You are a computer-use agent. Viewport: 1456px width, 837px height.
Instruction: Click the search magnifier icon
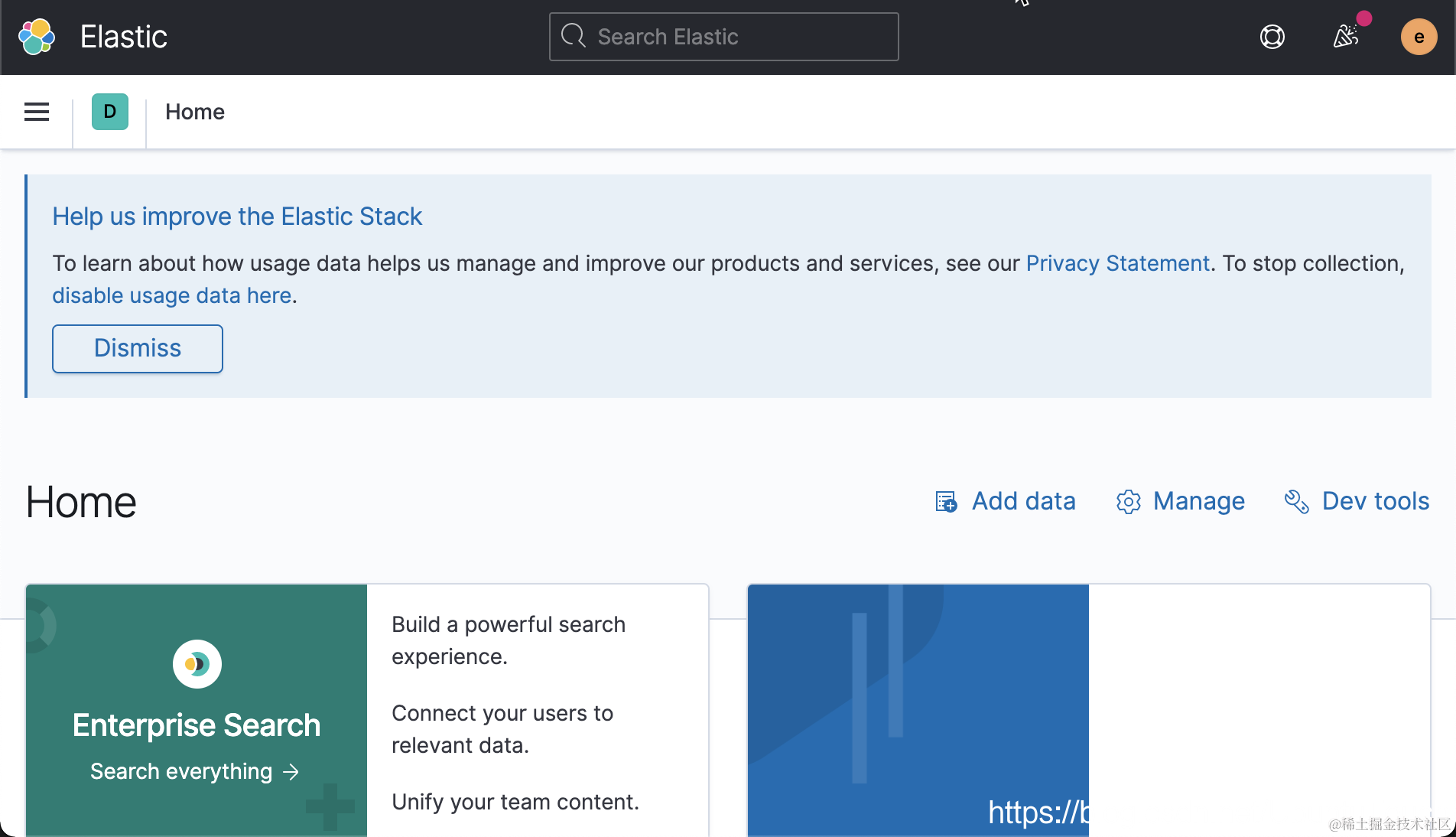click(x=573, y=36)
